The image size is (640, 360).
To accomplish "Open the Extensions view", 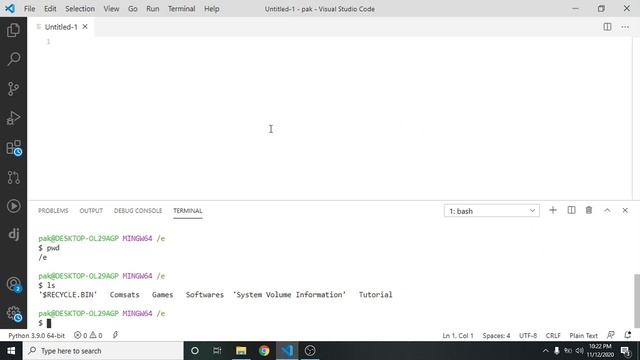I will coord(13,148).
